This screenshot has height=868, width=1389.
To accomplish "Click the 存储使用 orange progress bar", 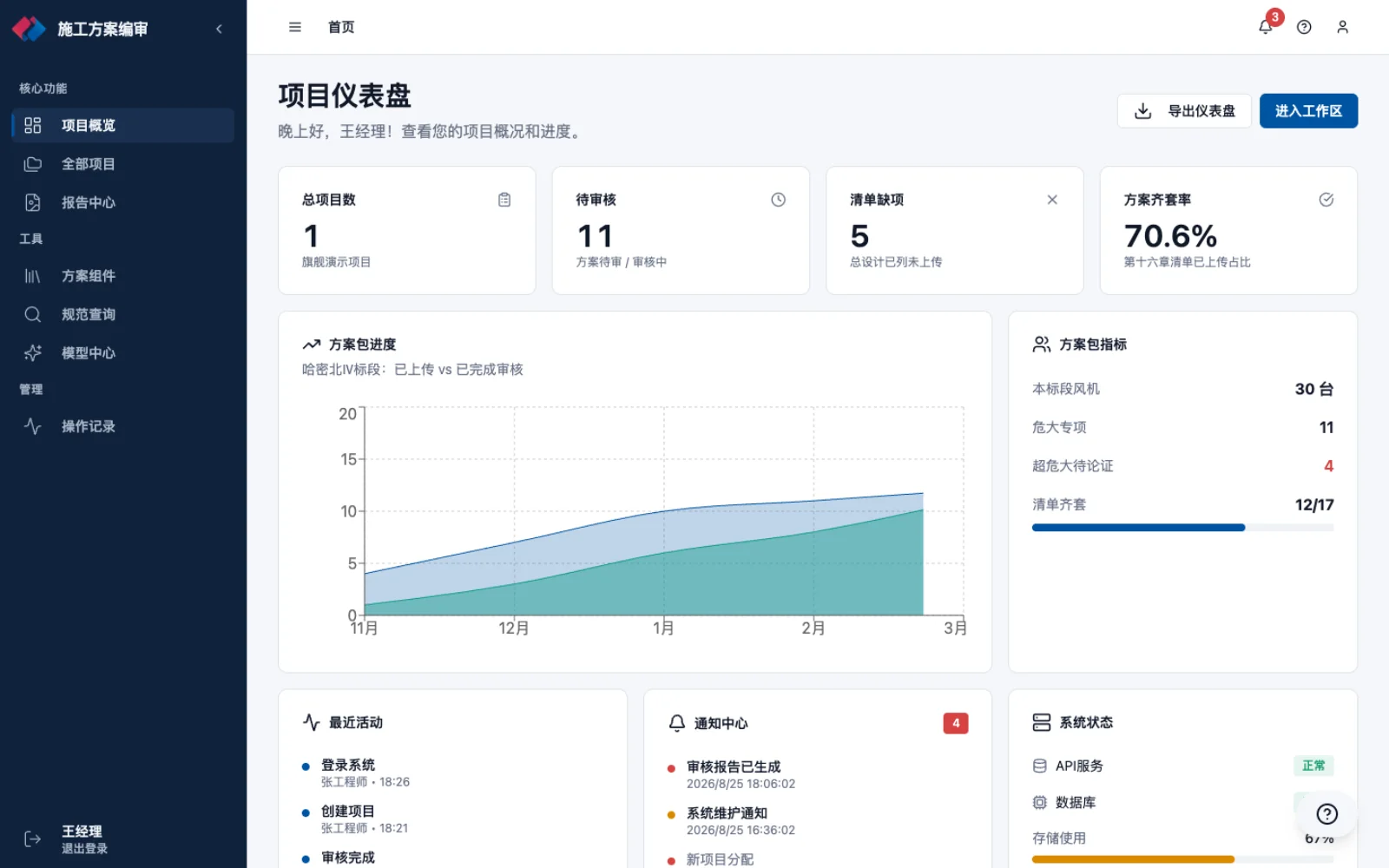I will [x=1182, y=859].
